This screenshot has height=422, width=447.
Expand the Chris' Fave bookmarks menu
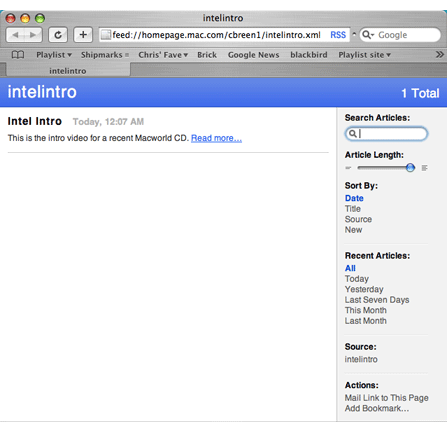click(163, 55)
